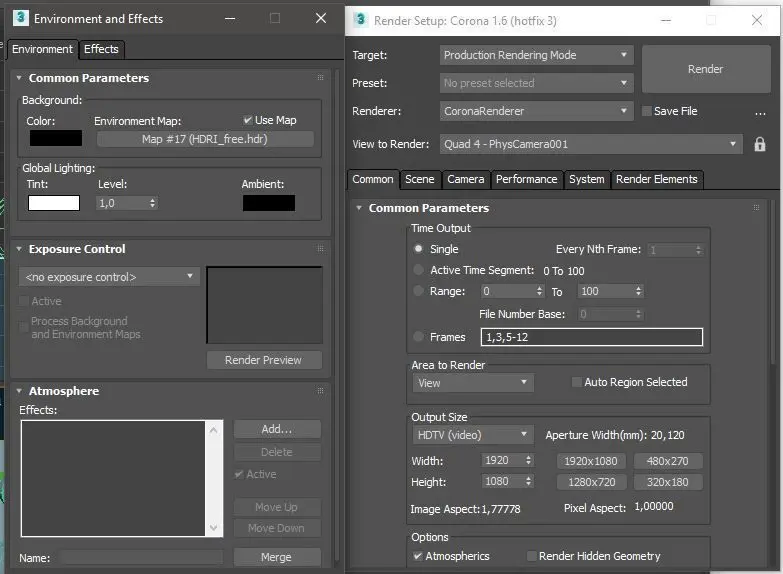Open the black Background Color swatch
This screenshot has width=783, height=574.
point(55,138)
